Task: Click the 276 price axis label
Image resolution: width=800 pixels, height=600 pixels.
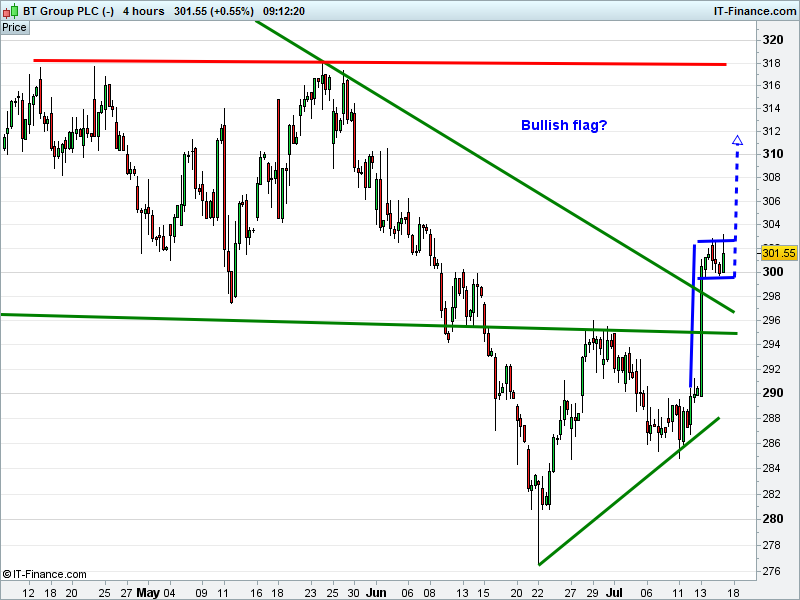Action: (x=771, y=571)
